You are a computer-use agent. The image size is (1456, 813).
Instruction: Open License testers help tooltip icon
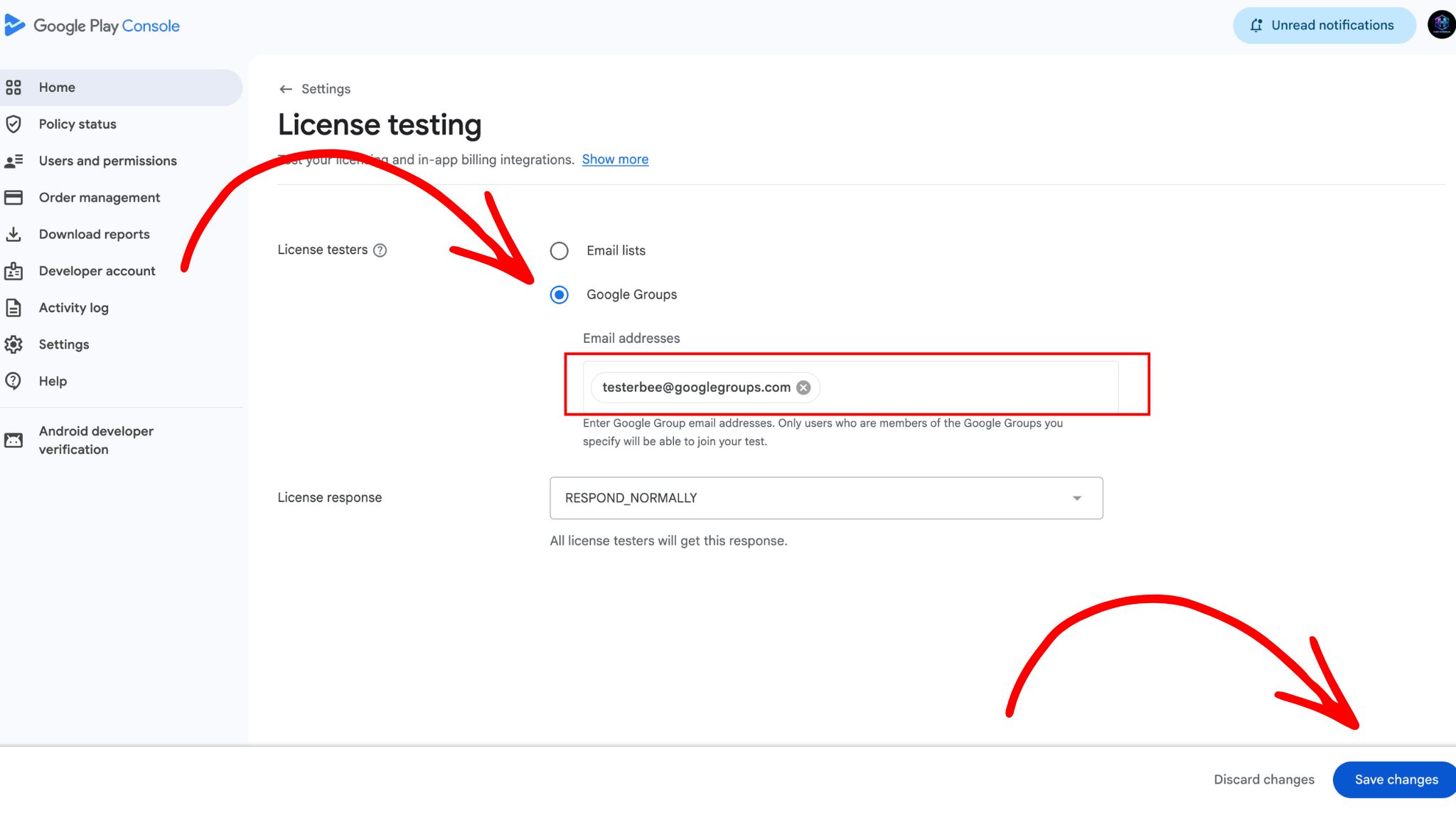coord(380,250)
